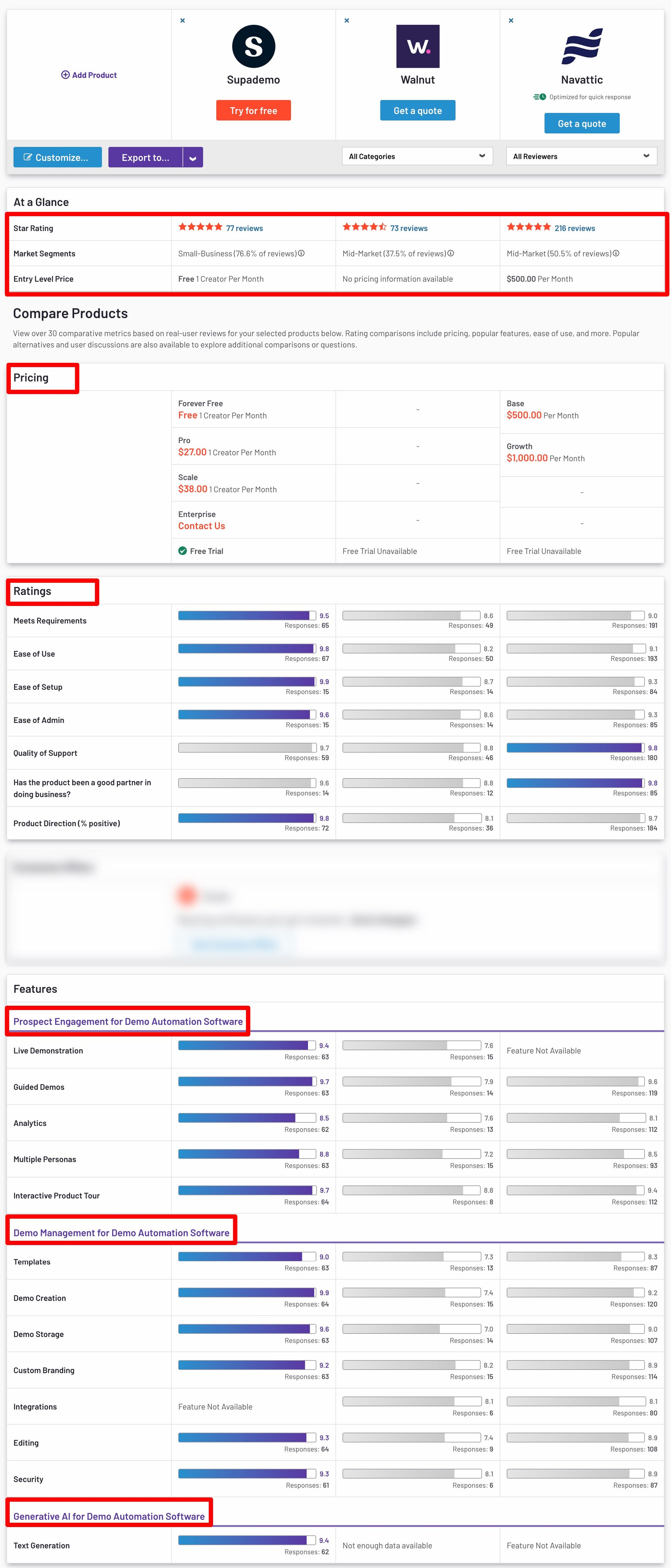The height and width of the screenshot is (1568, 671).
Task: Click Walnut star rating stars
Action: 365,227
